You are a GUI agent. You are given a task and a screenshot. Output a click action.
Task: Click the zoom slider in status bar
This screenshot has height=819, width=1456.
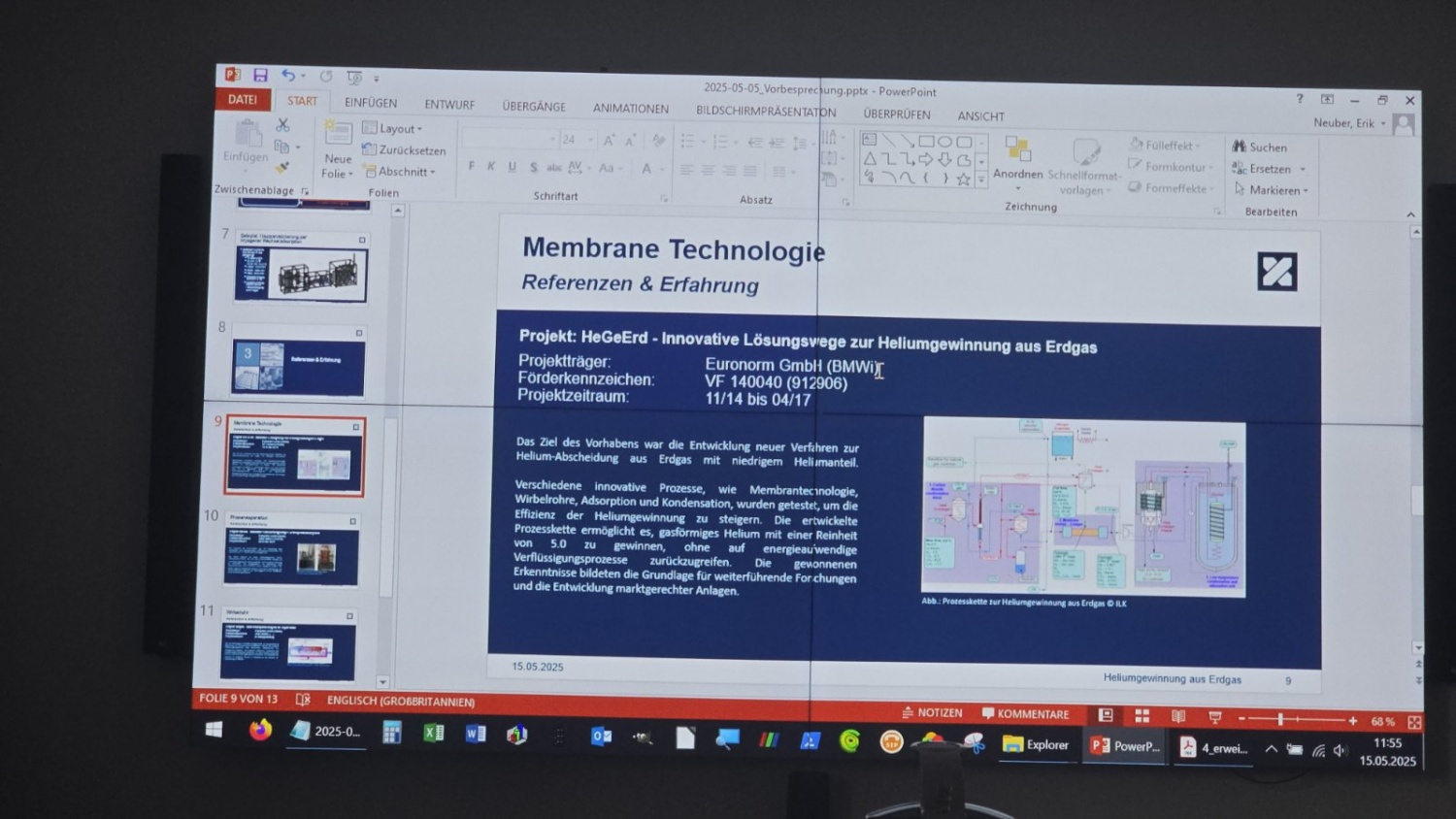pos(1280,719)
